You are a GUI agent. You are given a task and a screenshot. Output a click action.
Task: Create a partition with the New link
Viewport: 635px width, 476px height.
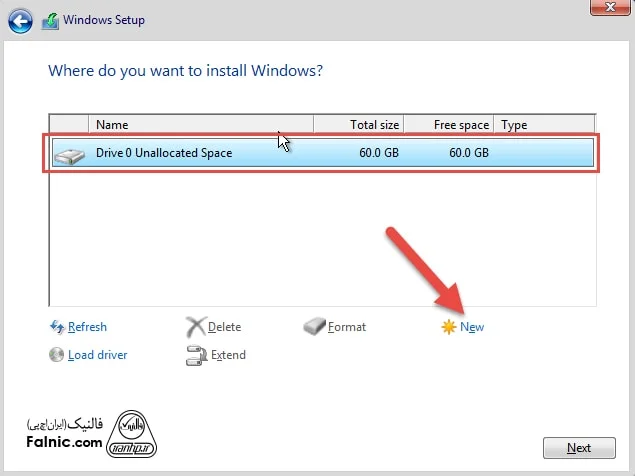(x=472, y=327)
